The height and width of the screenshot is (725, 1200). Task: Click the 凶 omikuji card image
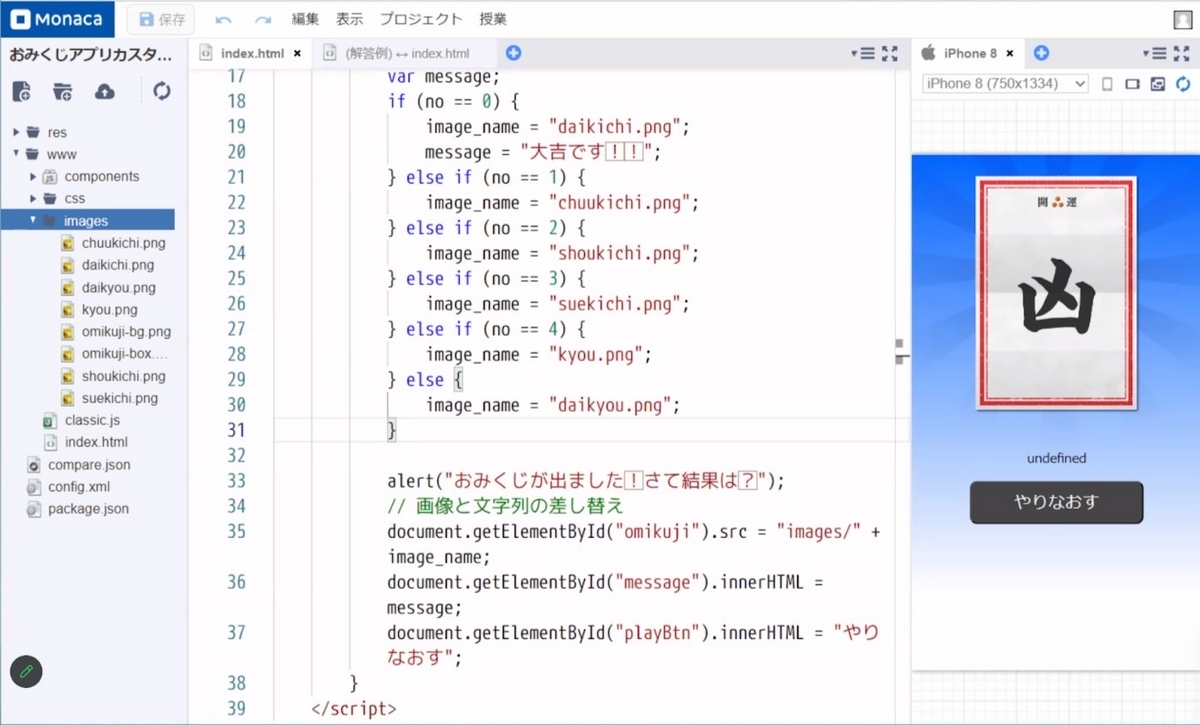click(1056, 293)
